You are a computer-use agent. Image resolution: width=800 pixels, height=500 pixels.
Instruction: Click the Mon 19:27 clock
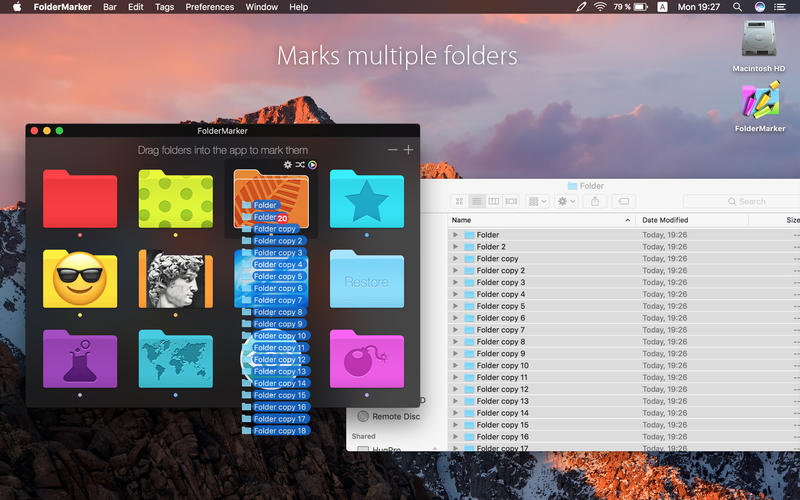[x=698, y=7]
